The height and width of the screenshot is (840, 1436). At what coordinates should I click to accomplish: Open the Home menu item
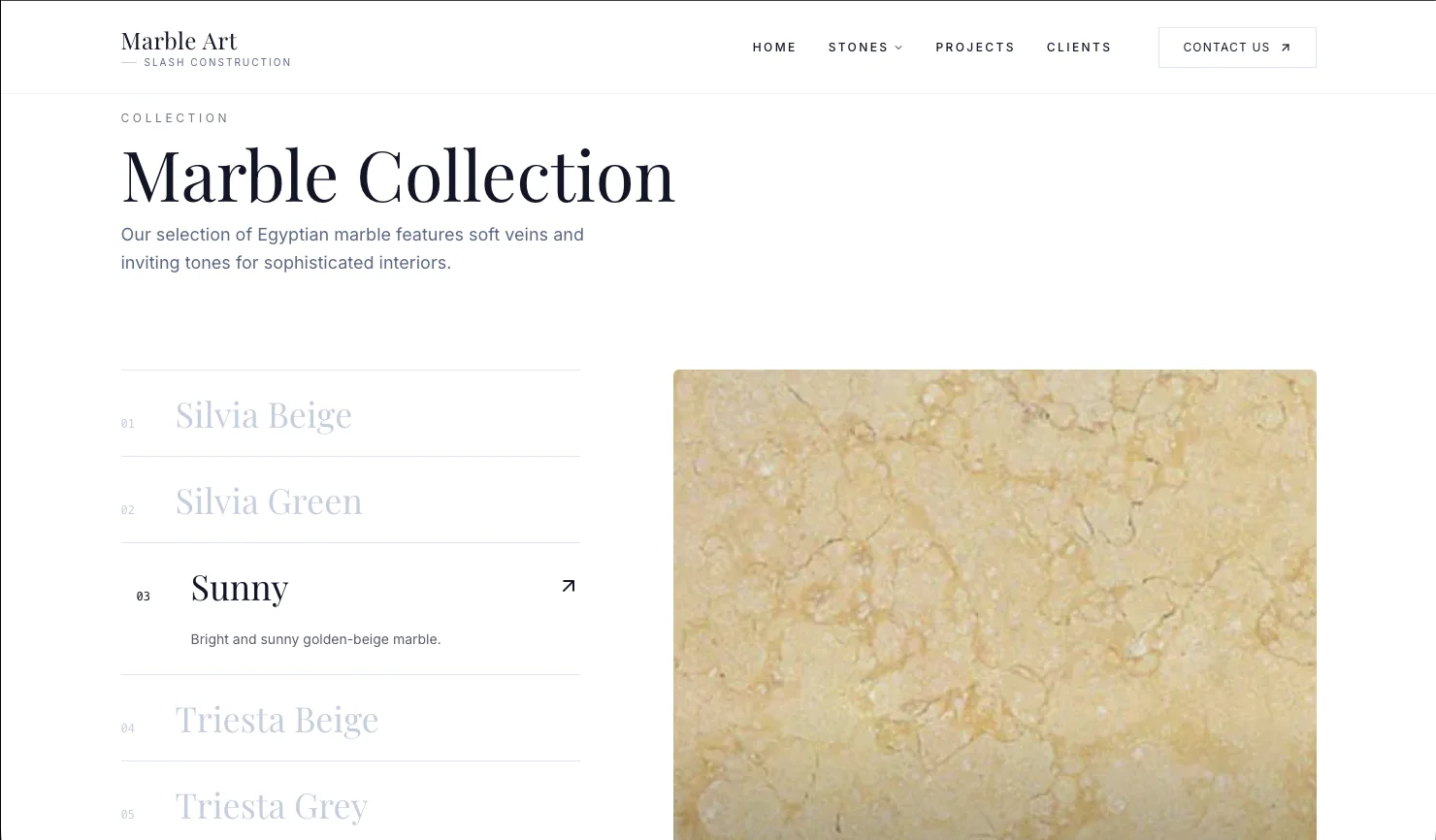(x=774, y=48)
